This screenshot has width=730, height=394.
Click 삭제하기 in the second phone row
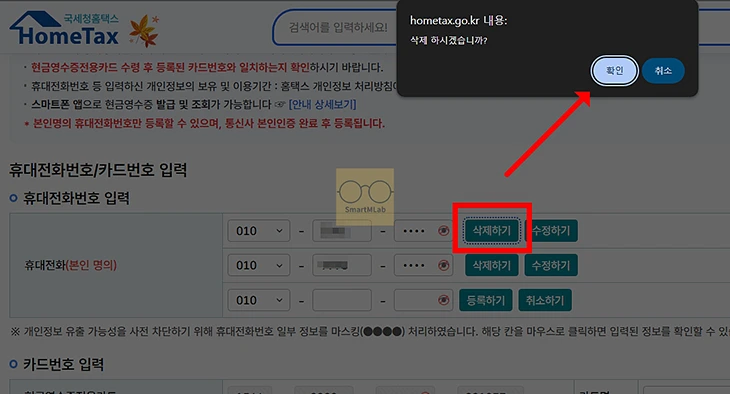(x=492, y=265)
